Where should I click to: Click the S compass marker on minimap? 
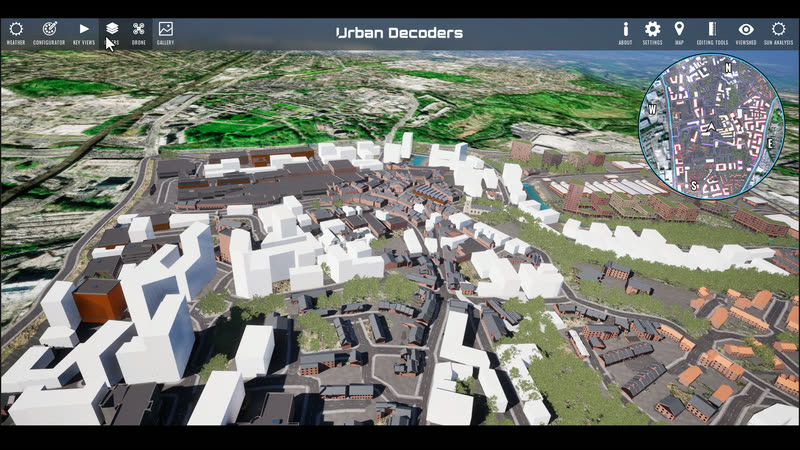pos(694,186)
